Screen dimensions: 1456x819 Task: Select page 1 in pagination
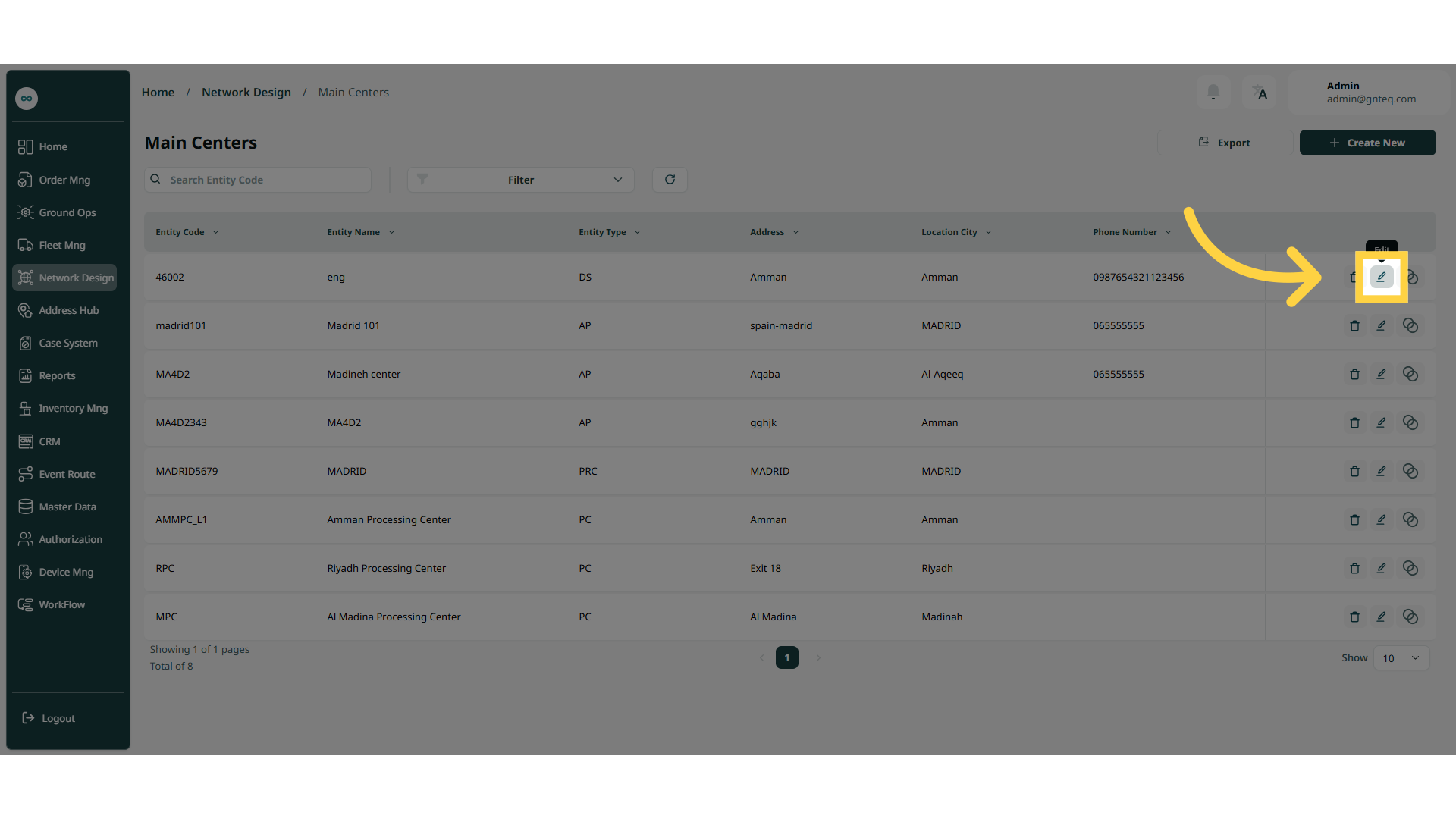(x=787, y=657)
